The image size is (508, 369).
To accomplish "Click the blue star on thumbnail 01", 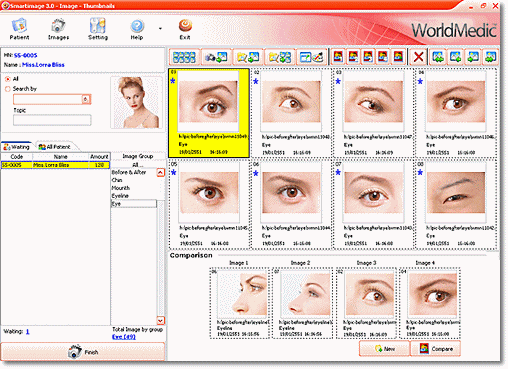I will tap(173, 81).
